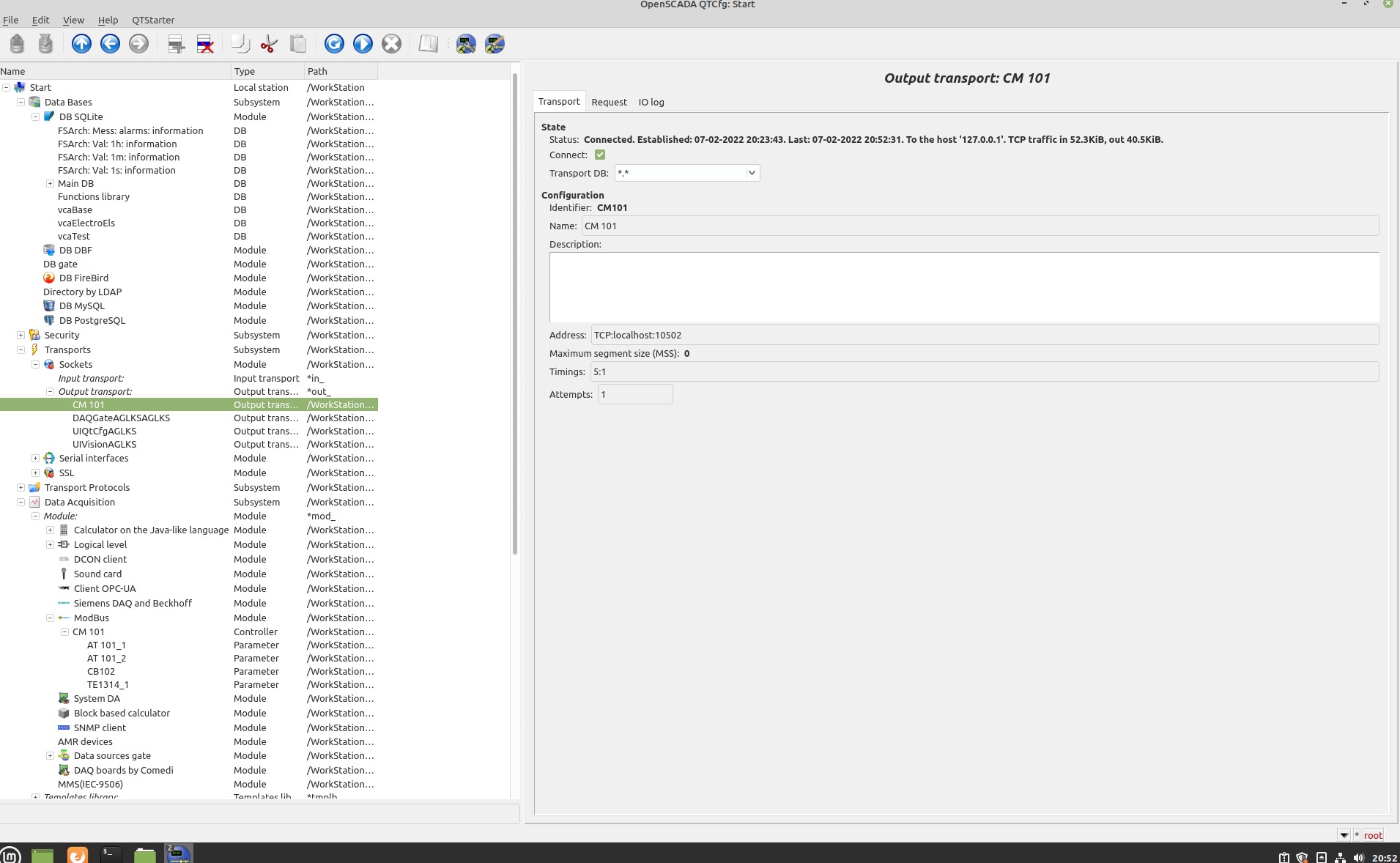Expand the Security subsystem node
Screen dimensions: 1400x863
[21, 335]
